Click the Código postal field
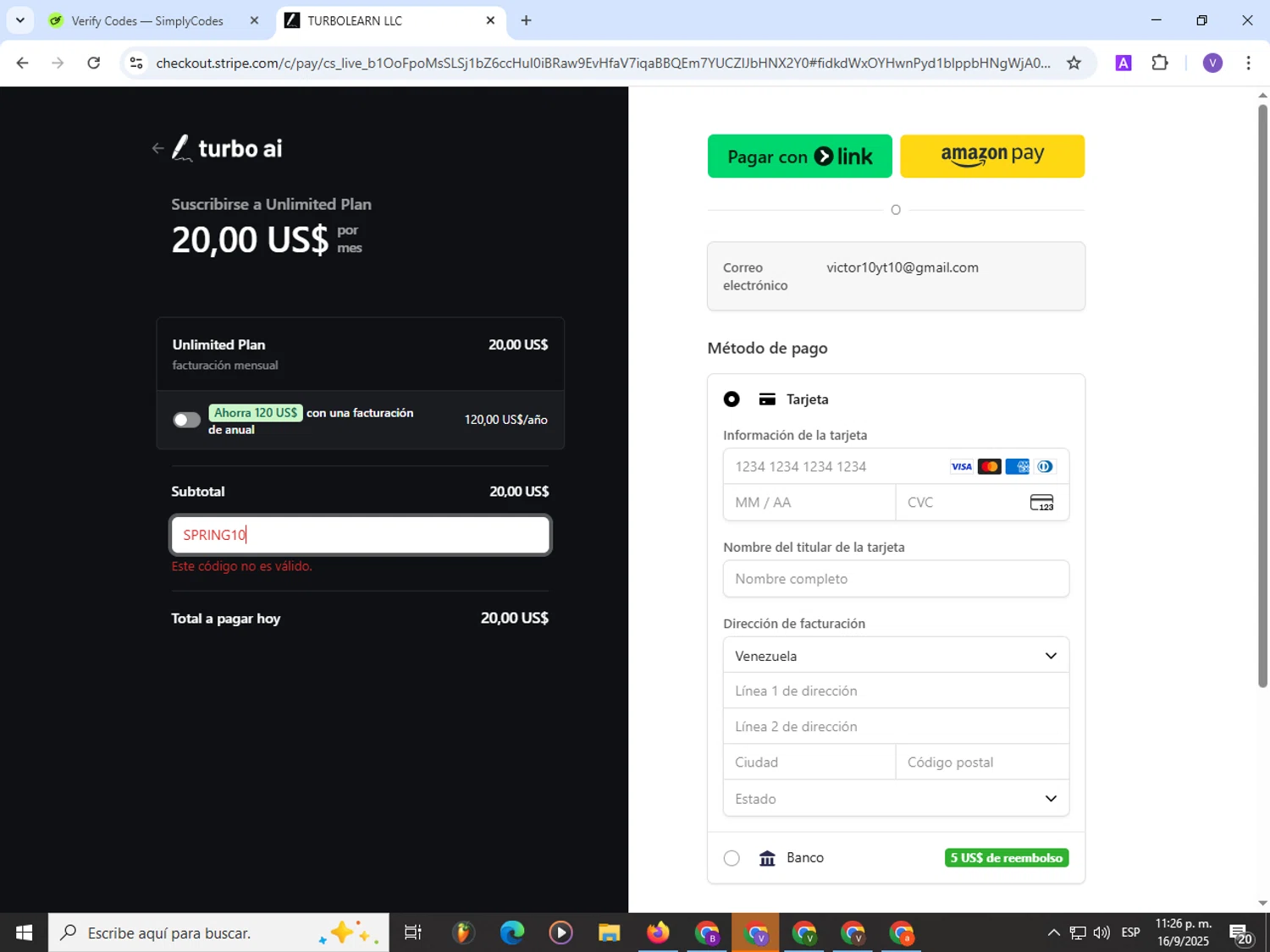 coord(982,762)
